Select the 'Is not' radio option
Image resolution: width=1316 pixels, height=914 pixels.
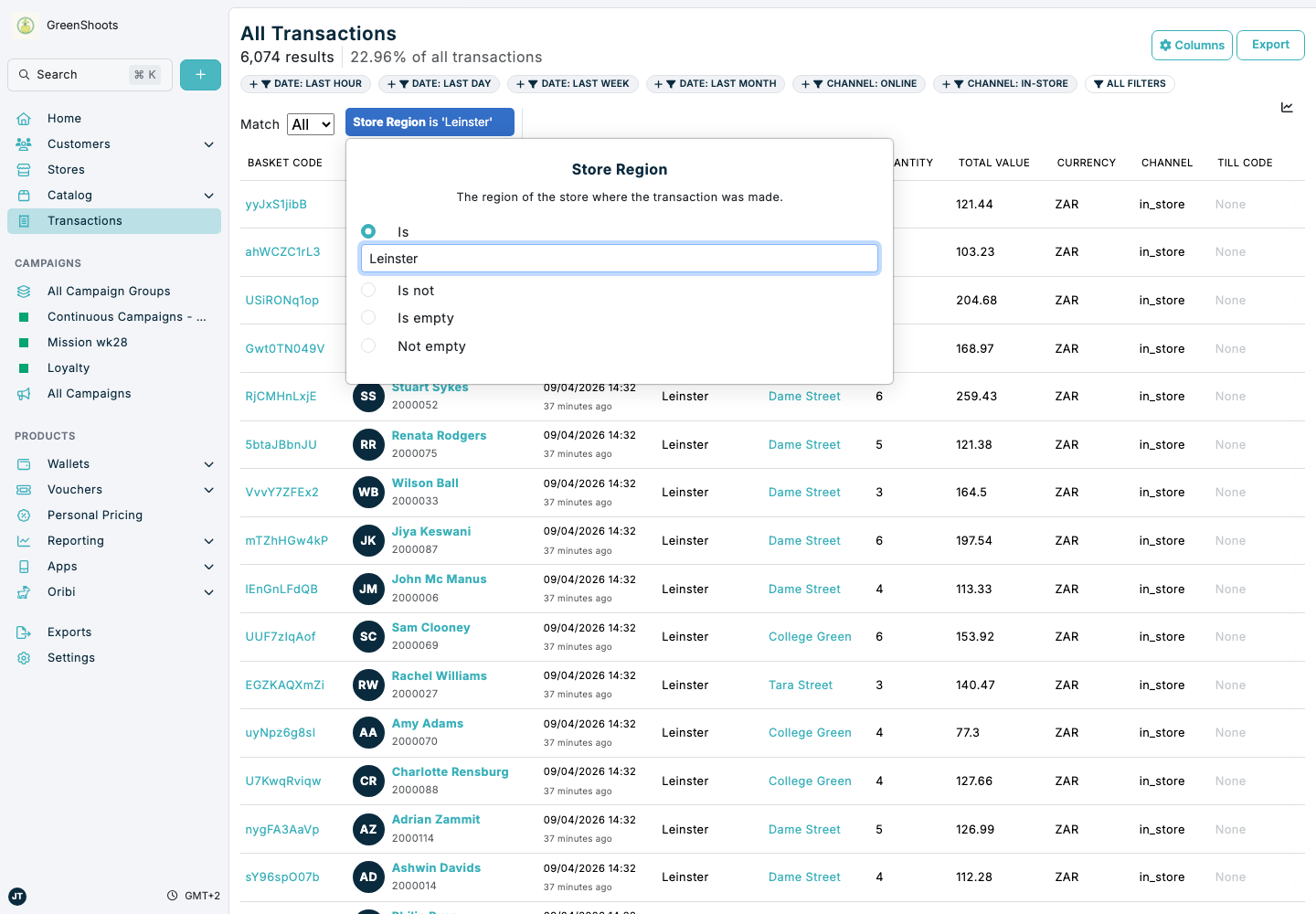(x=368, y=290)
